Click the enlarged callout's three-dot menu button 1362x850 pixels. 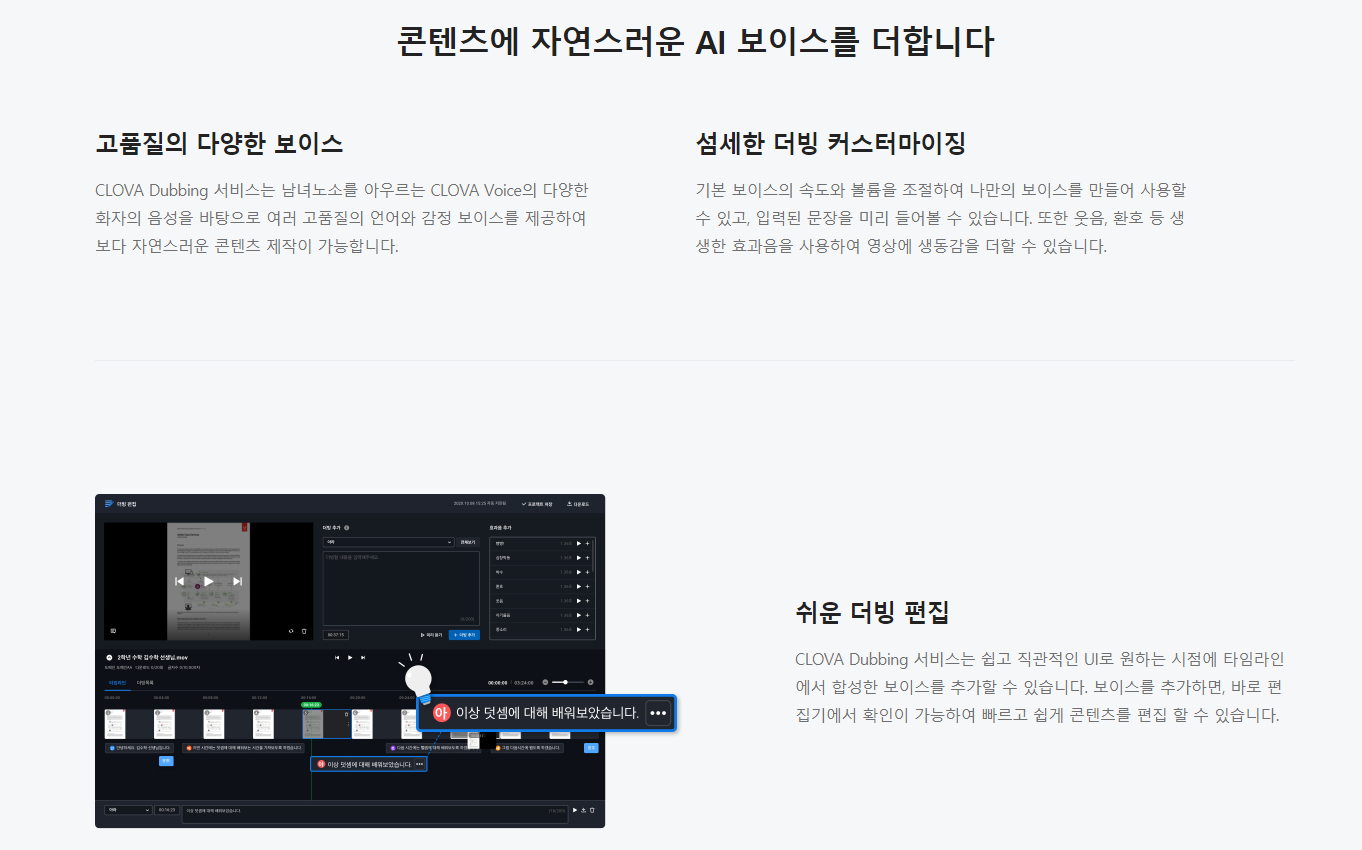click(657, 713)
